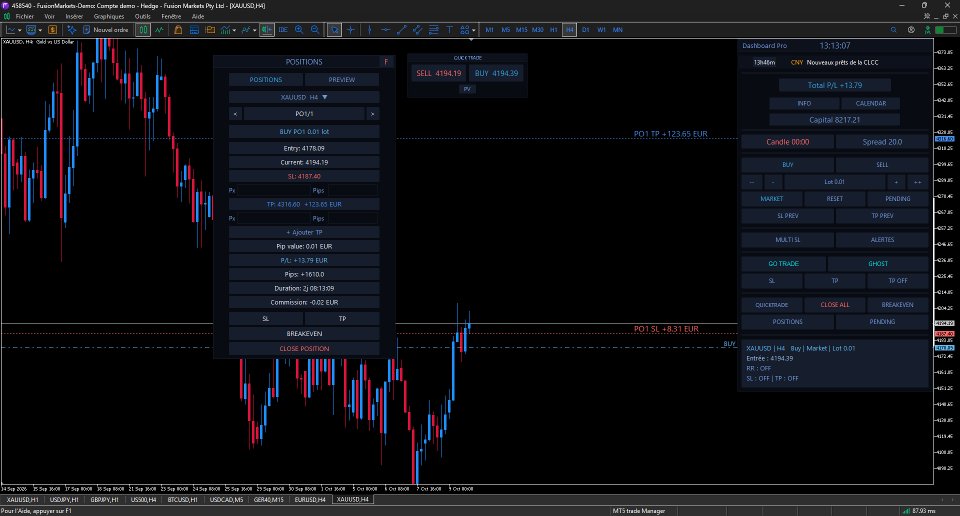Select the PREVIEW tab in Positions panel
Image resolution: width=960 pixels, height=516 pixels.
pos(342,80)
